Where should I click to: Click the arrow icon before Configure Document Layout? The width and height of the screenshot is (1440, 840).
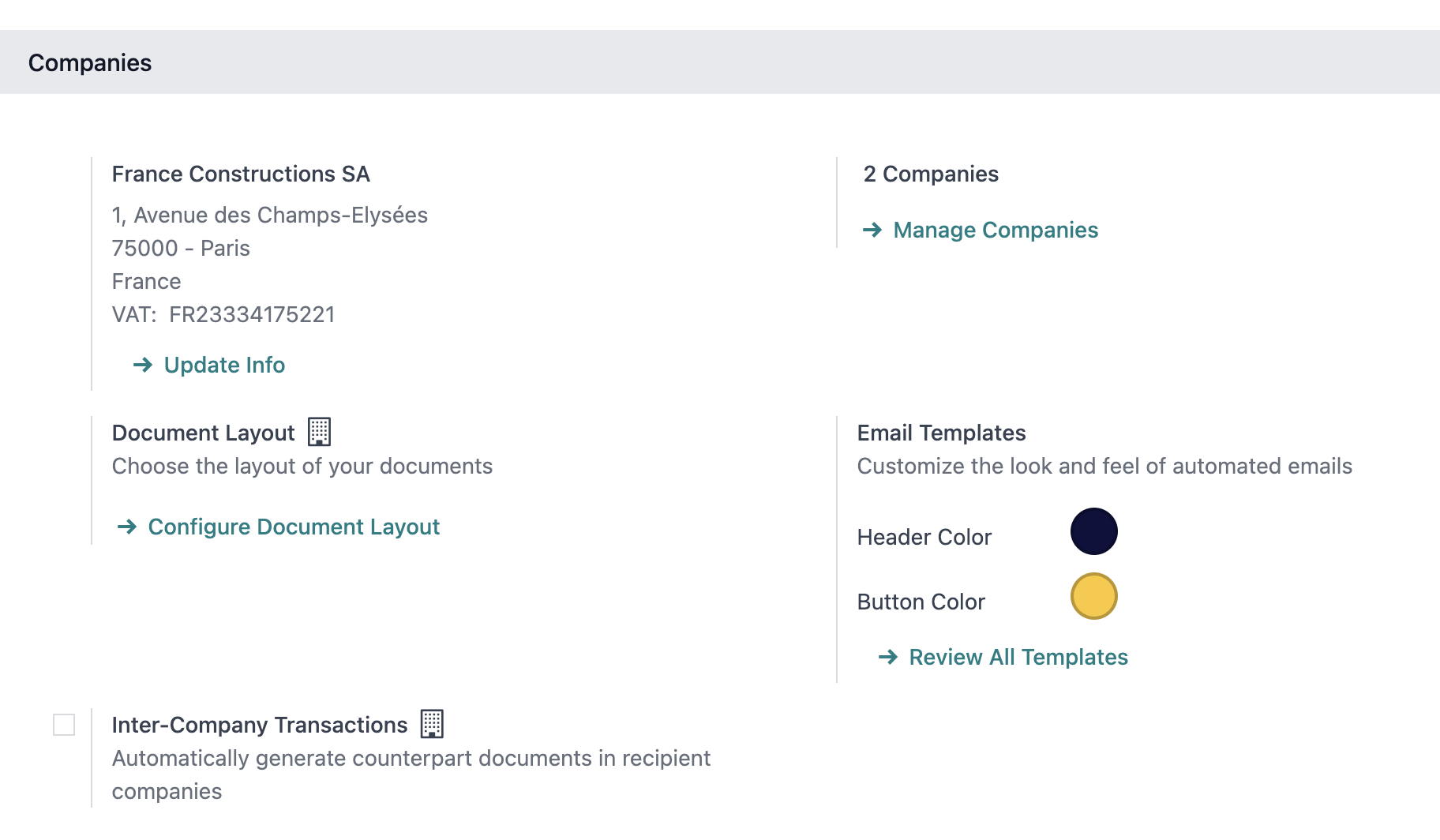(127, 527)
